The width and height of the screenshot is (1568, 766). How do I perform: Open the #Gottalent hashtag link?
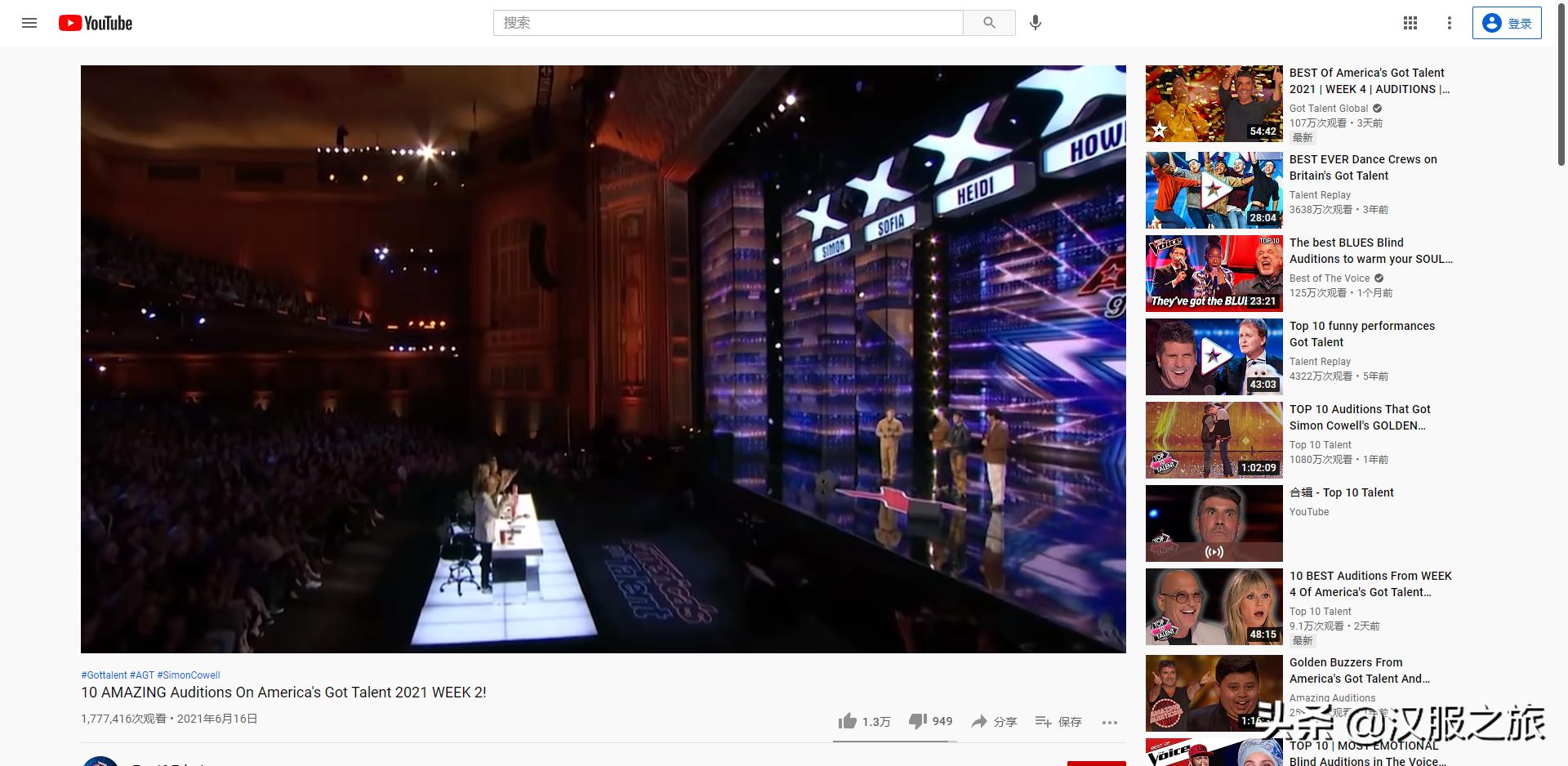(x=104, y=675)
